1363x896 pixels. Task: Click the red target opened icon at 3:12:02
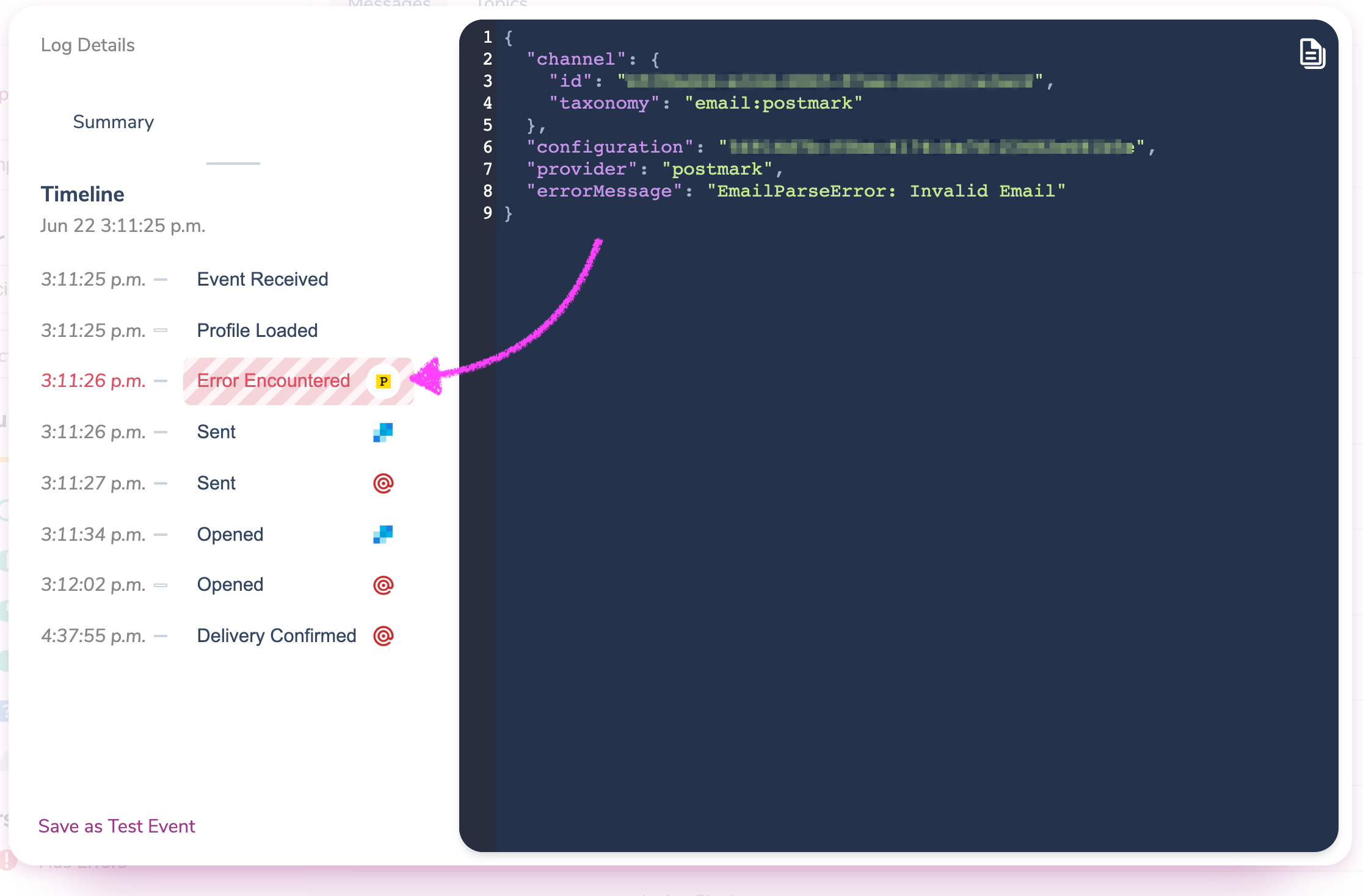click(x=383, y=584)
